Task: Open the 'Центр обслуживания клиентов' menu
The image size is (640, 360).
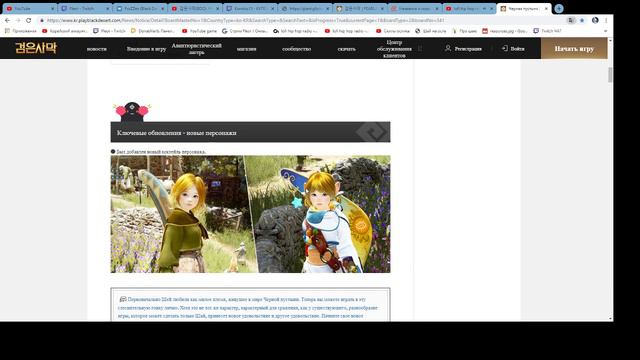Action: click(x=394, y=49)
